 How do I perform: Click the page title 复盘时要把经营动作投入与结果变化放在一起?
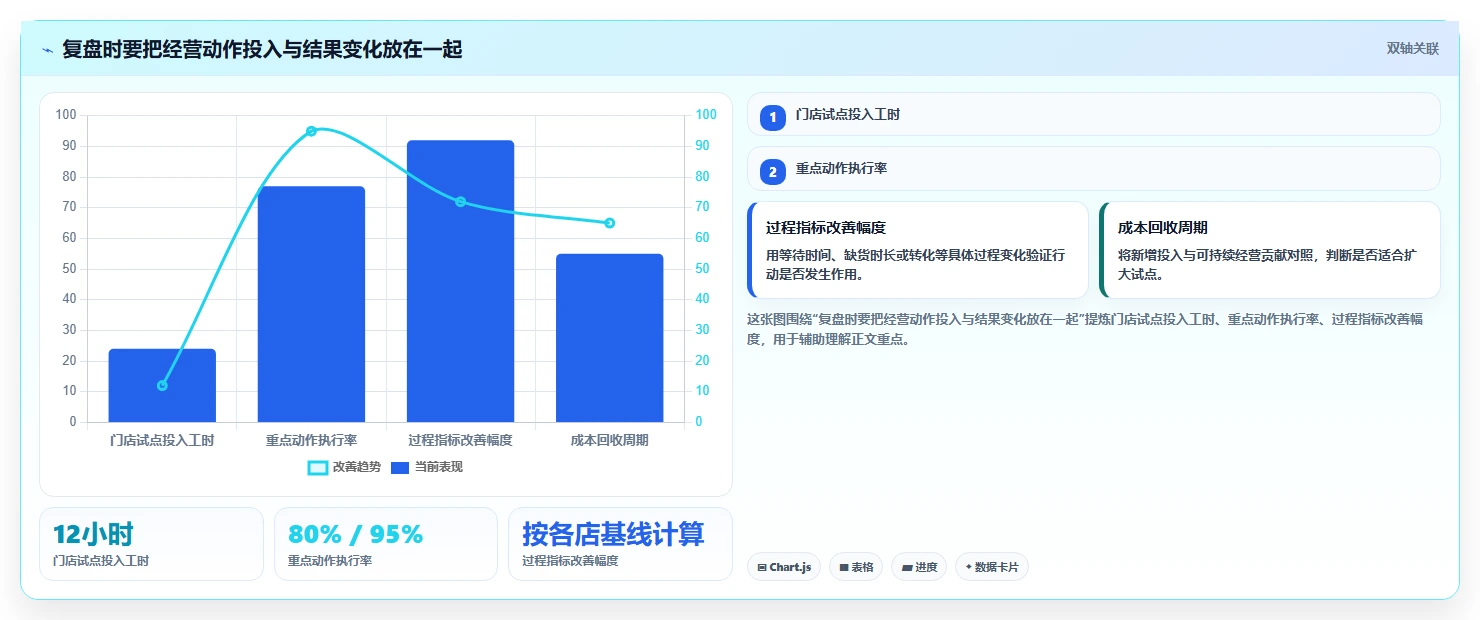(262, 49)
